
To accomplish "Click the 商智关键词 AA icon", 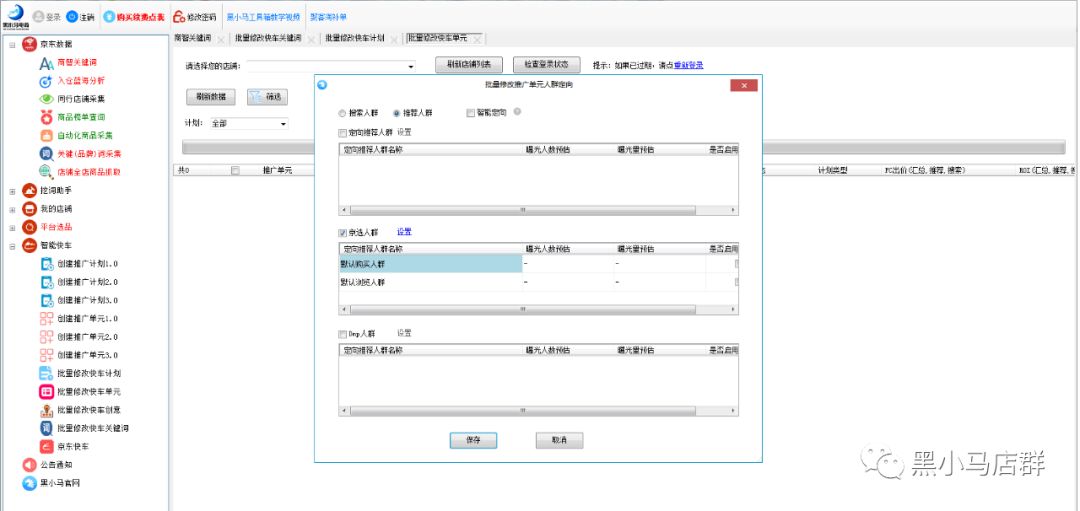I will (46, 63).
